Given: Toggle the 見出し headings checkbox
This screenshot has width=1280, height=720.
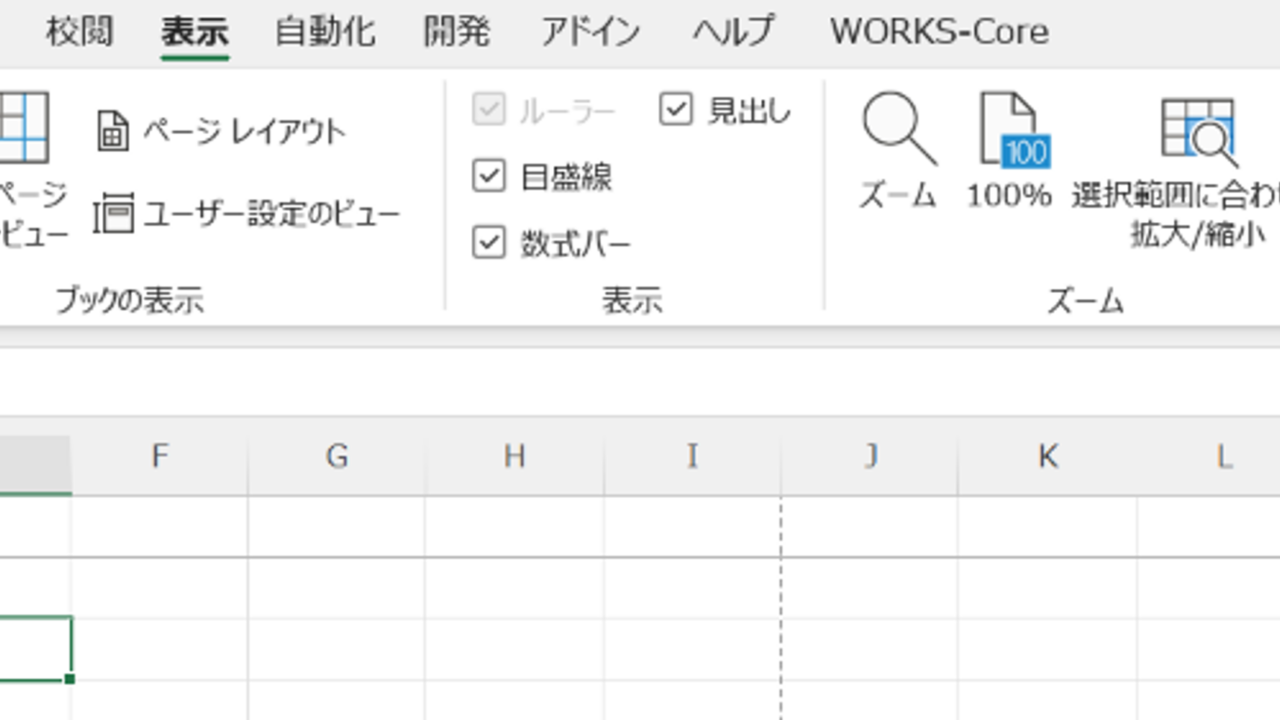Looking at the screenshot, I should [x=677, y=110].
